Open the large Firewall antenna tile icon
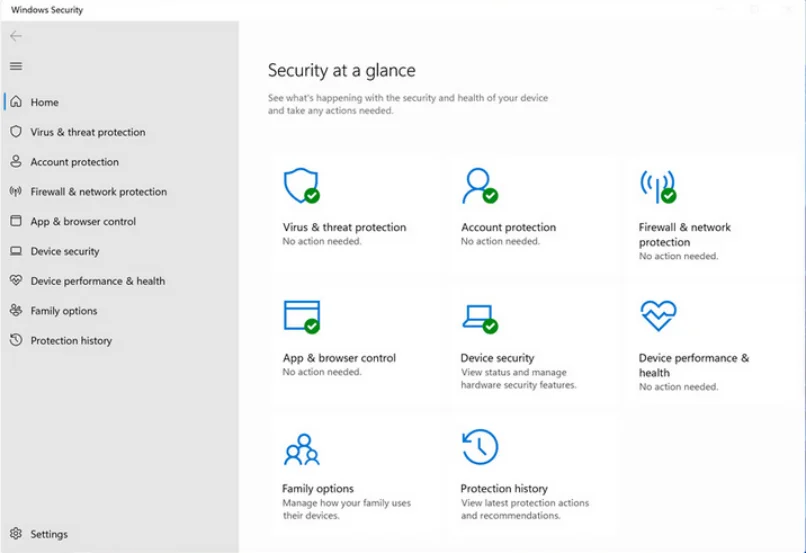The image size is (806, 553). [x=658, y=187]
